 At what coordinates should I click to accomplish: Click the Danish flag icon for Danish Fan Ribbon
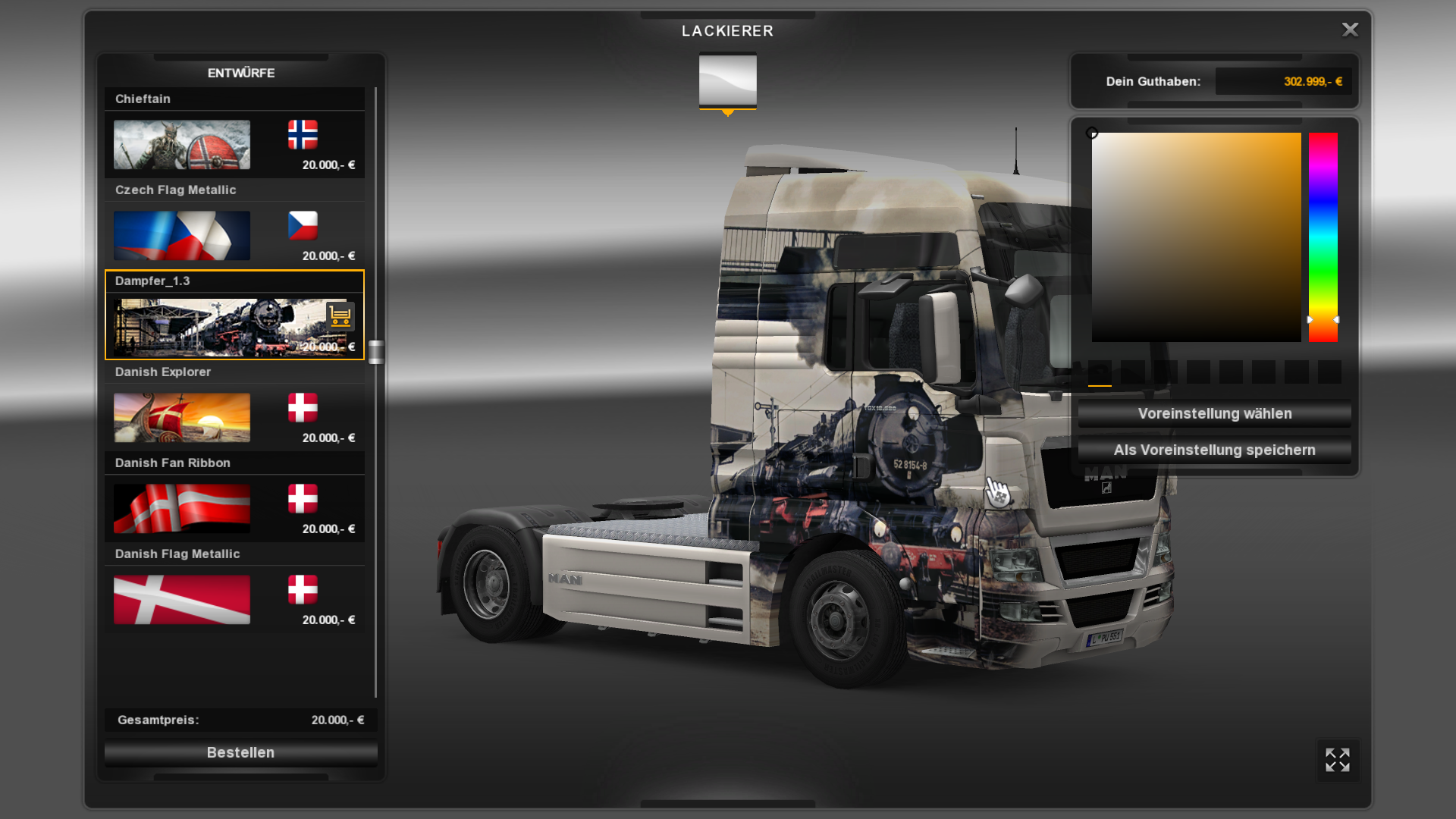pos(303,498)
